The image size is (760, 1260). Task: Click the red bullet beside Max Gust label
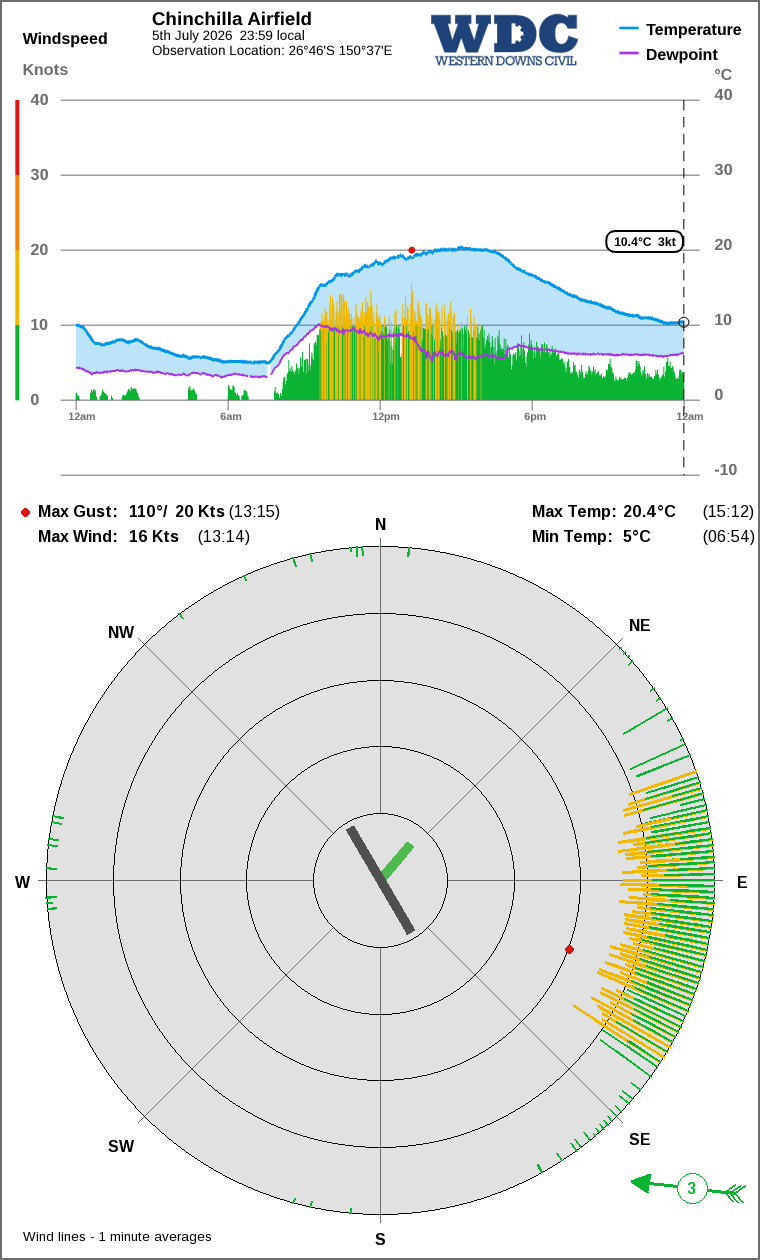coord(25,512)
